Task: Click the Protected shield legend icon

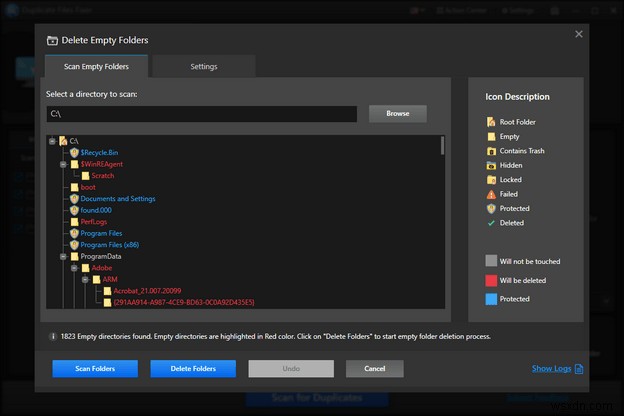Action: point(491,209)
